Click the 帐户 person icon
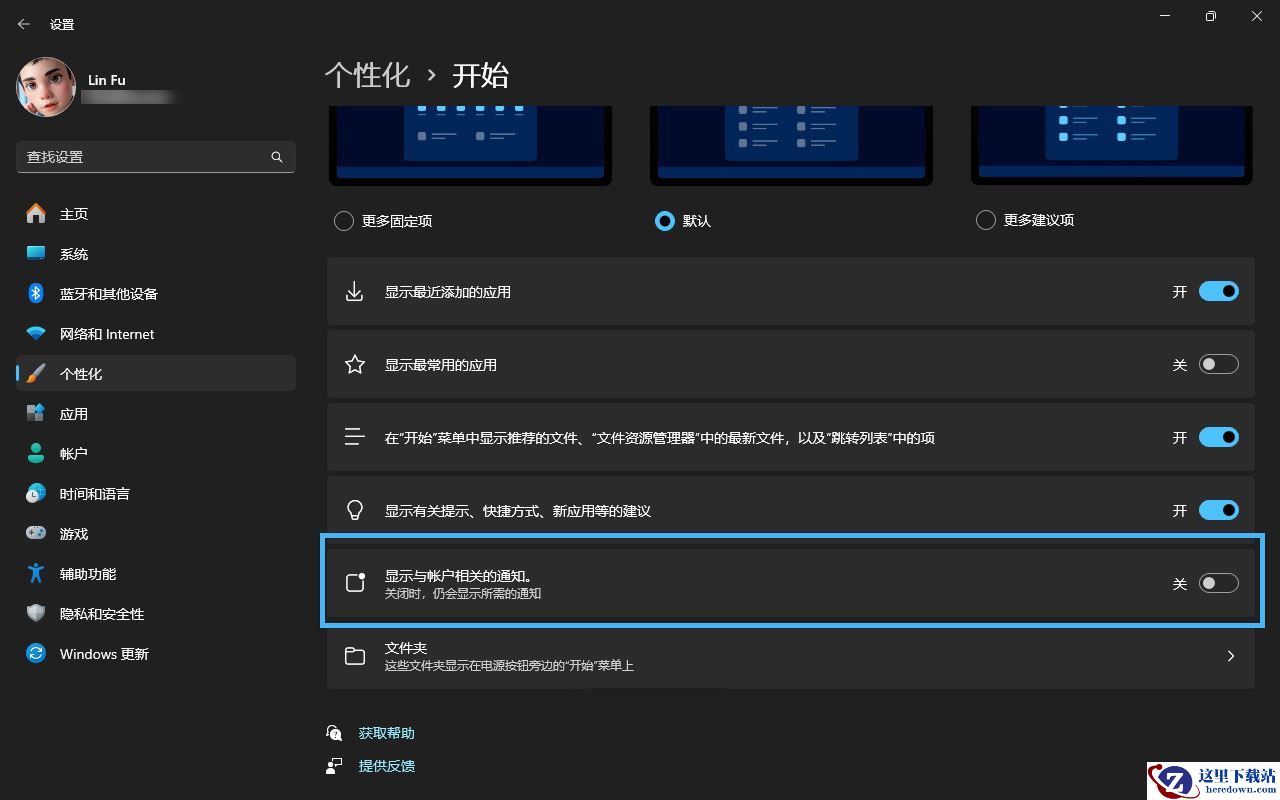1280x800 pixels. click(x=36, y=454)
